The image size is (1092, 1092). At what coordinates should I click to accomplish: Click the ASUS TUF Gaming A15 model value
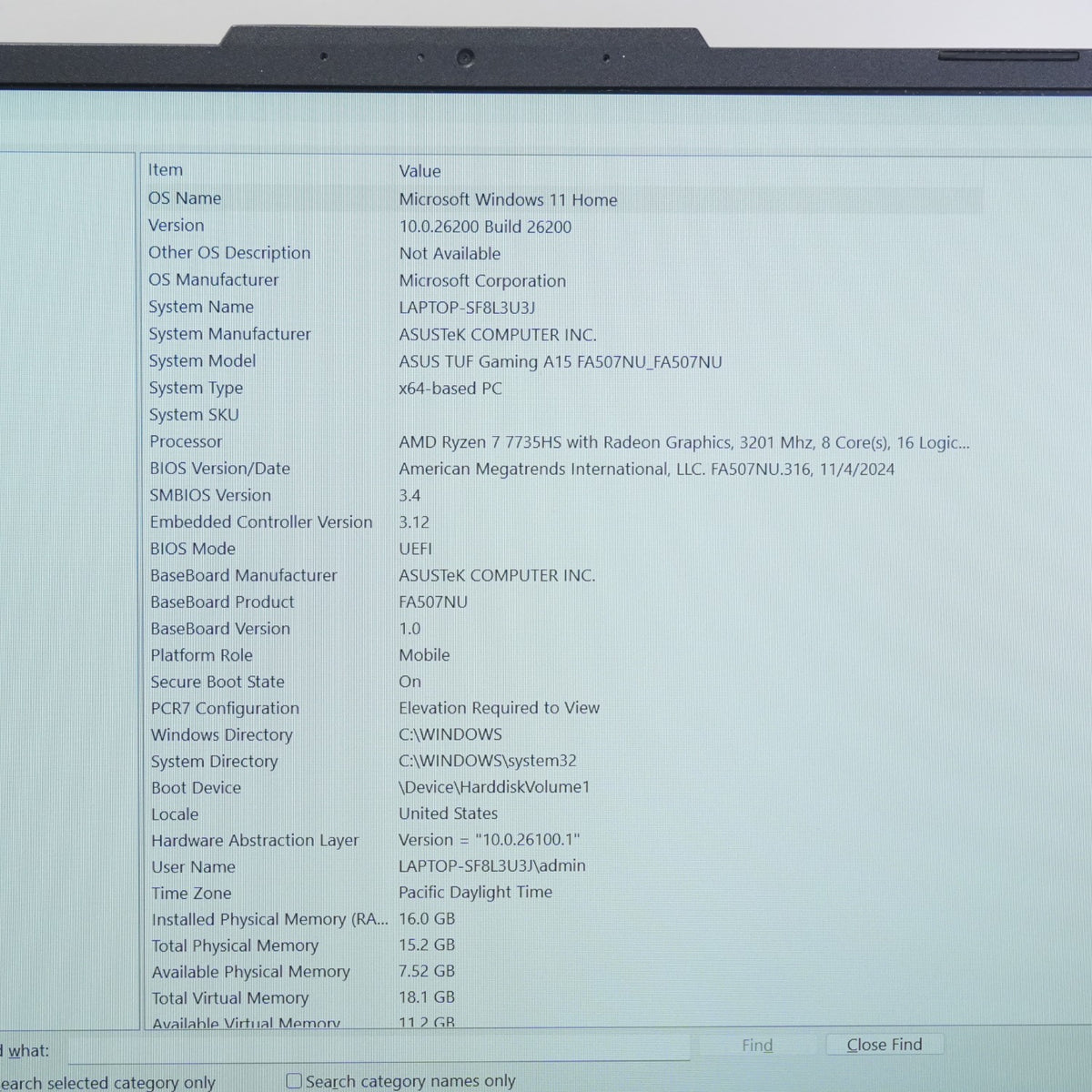coord(561,362)
